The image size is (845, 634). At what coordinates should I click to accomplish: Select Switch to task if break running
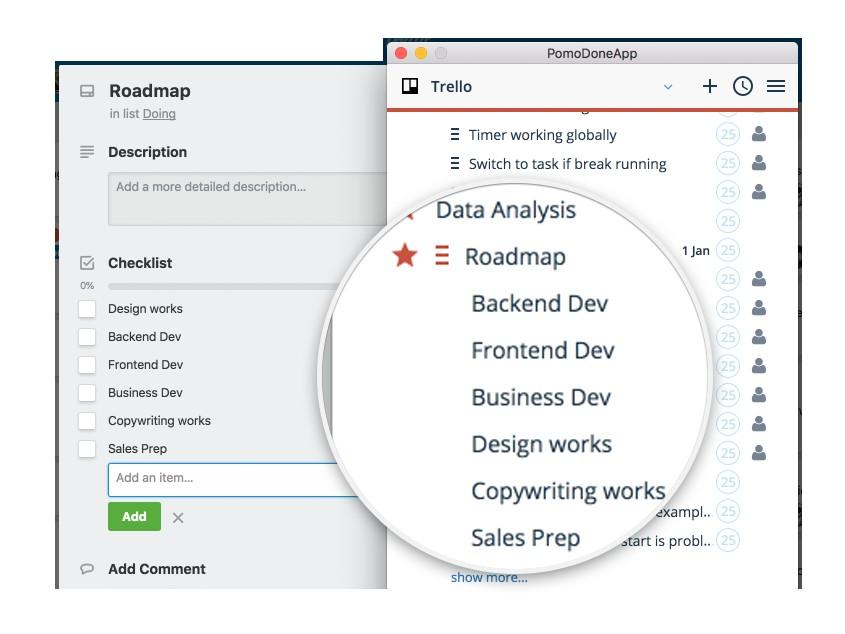tap(567, 164)
